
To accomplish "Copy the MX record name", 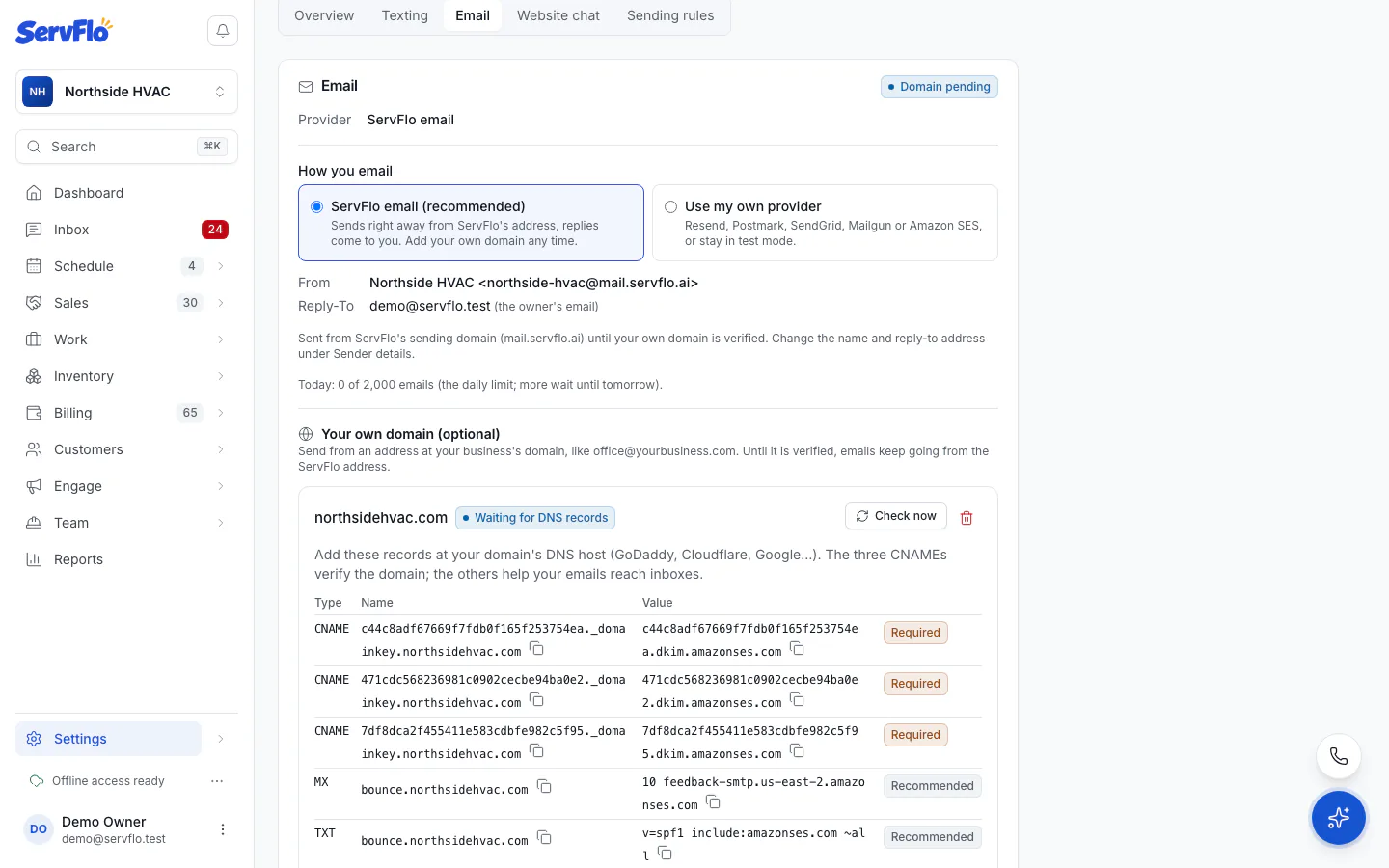I will (544, 787).
